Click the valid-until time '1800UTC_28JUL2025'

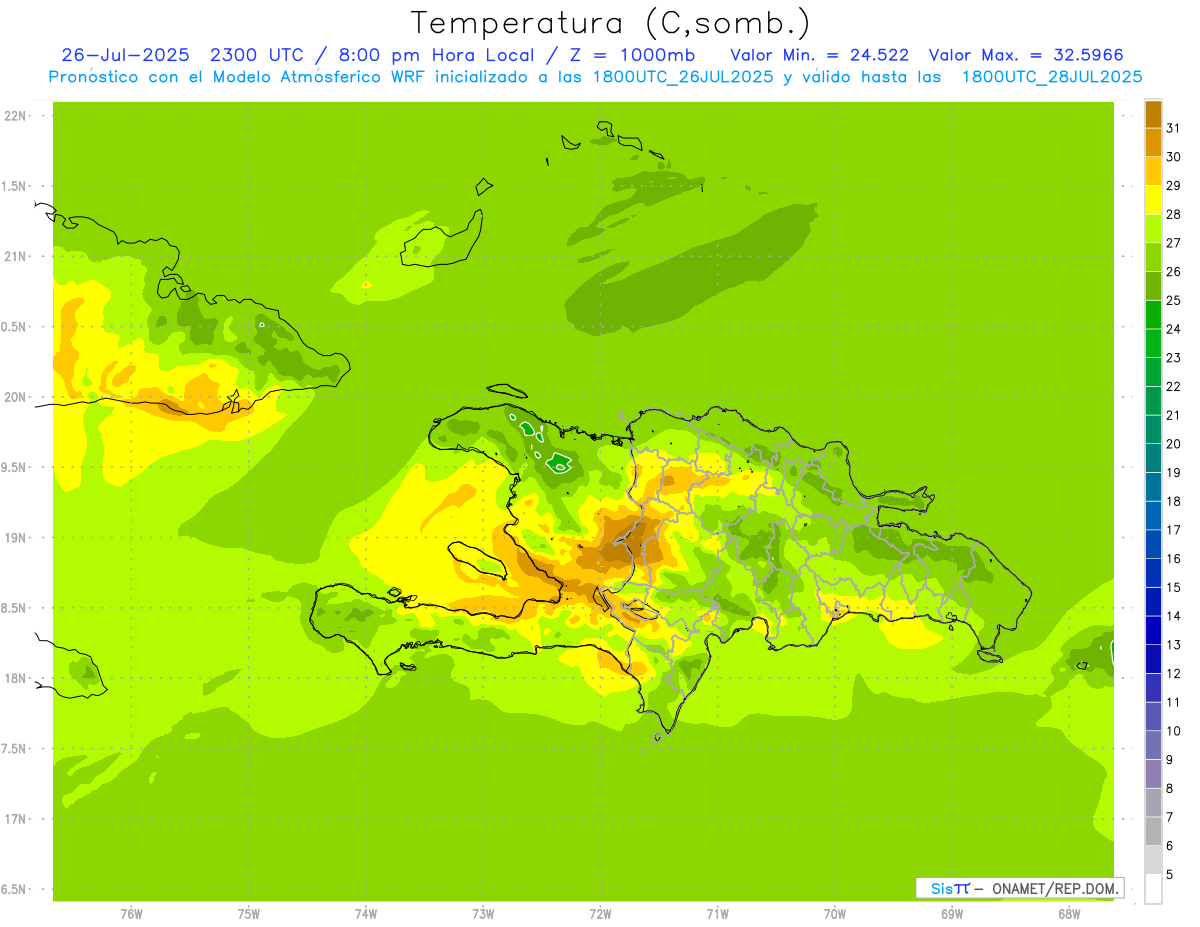pyautogui.click(x=1052, y=76)
